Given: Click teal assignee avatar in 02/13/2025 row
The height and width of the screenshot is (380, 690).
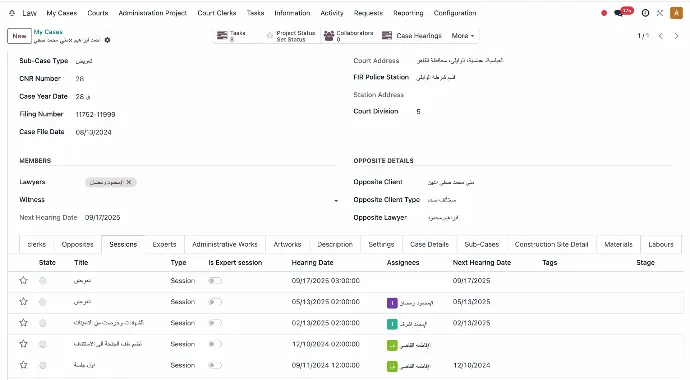Looking at the screenshot, I should pos(392,324).
